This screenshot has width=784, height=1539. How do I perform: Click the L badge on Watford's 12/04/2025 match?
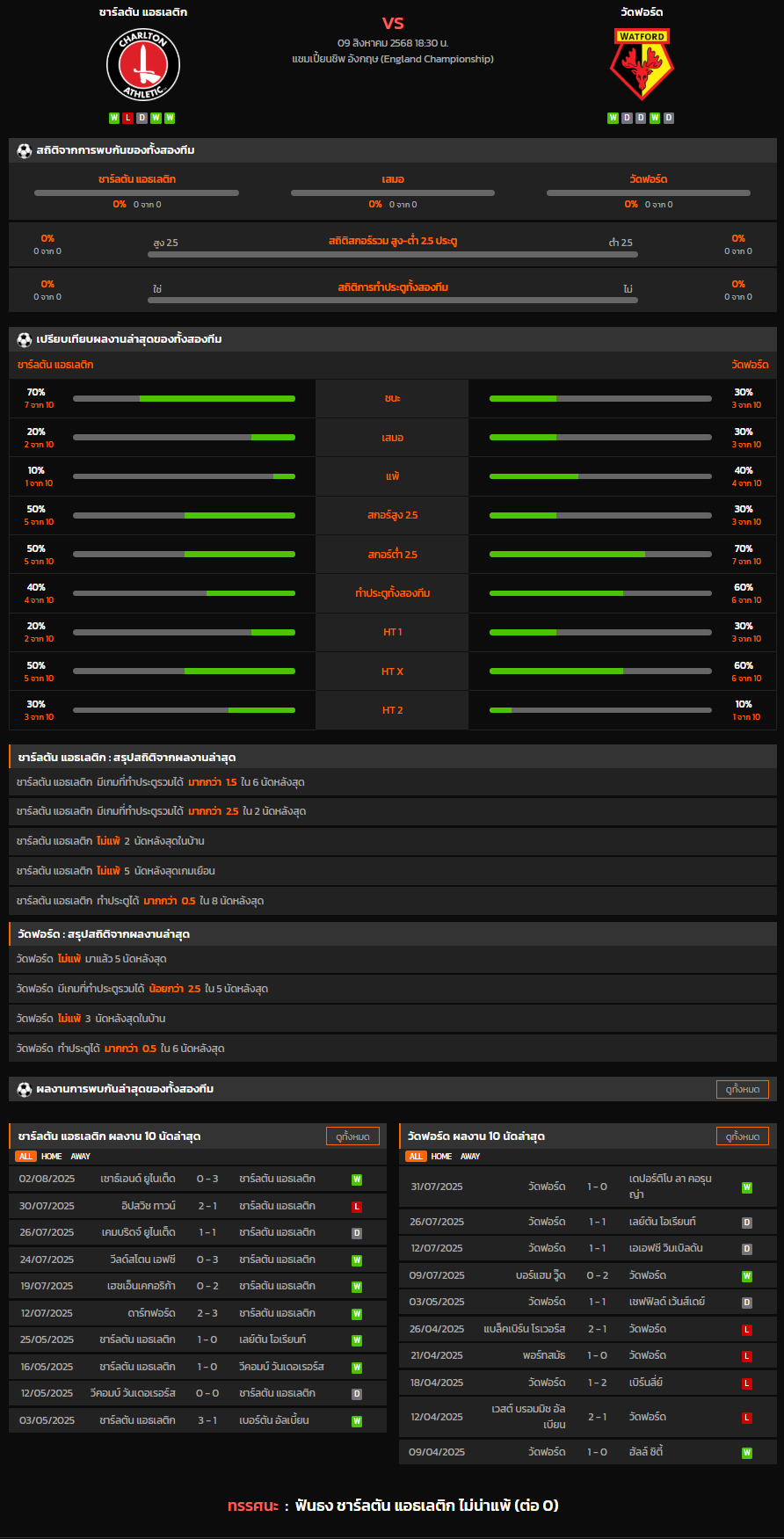point(747,1418)
